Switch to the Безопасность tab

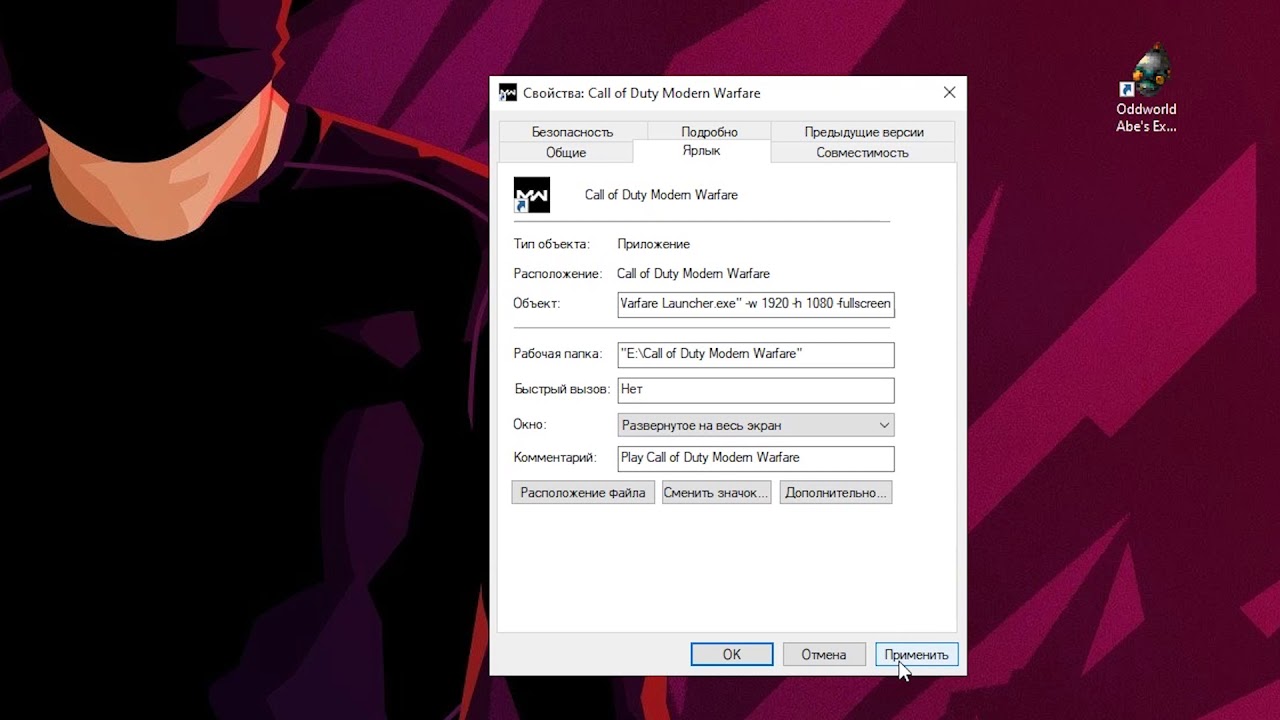coord(572,132)
